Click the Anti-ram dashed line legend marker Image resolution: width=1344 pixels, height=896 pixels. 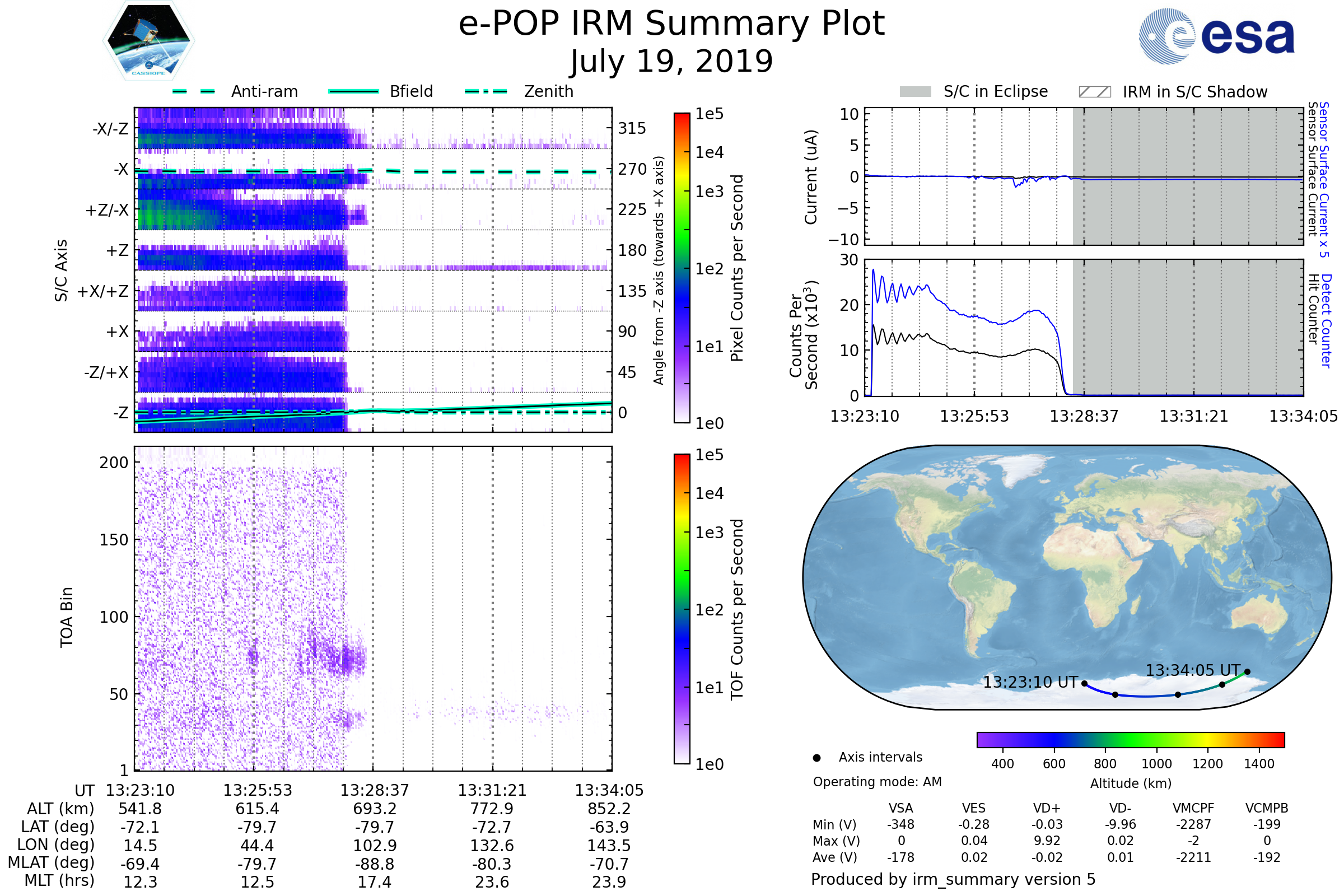[194, 91]
